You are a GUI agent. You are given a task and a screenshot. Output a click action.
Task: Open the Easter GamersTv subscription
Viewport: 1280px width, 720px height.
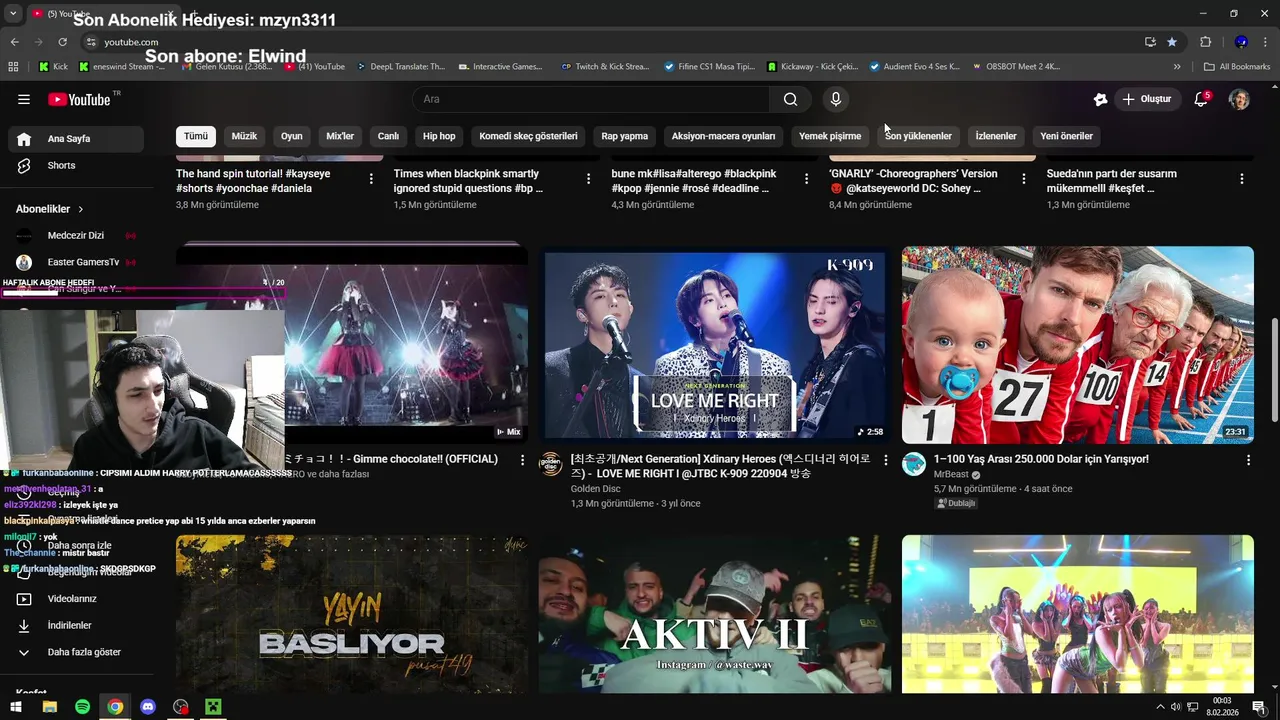(76, 262)
